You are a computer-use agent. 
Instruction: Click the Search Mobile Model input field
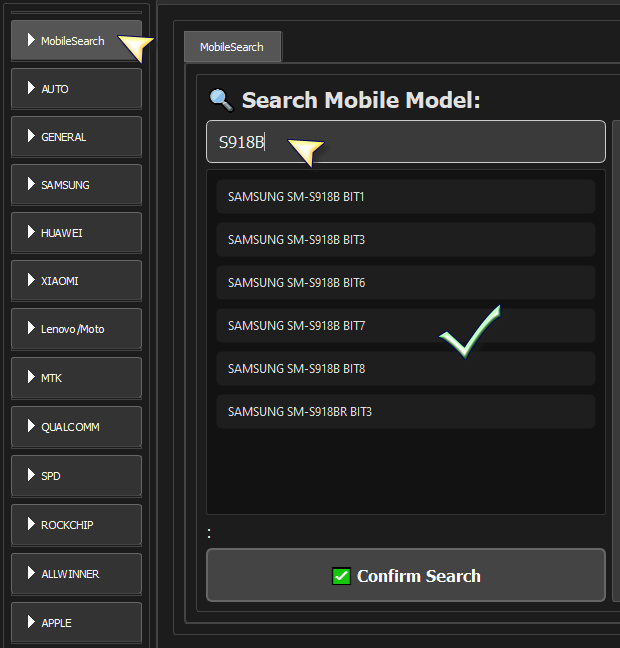point(406,142)
